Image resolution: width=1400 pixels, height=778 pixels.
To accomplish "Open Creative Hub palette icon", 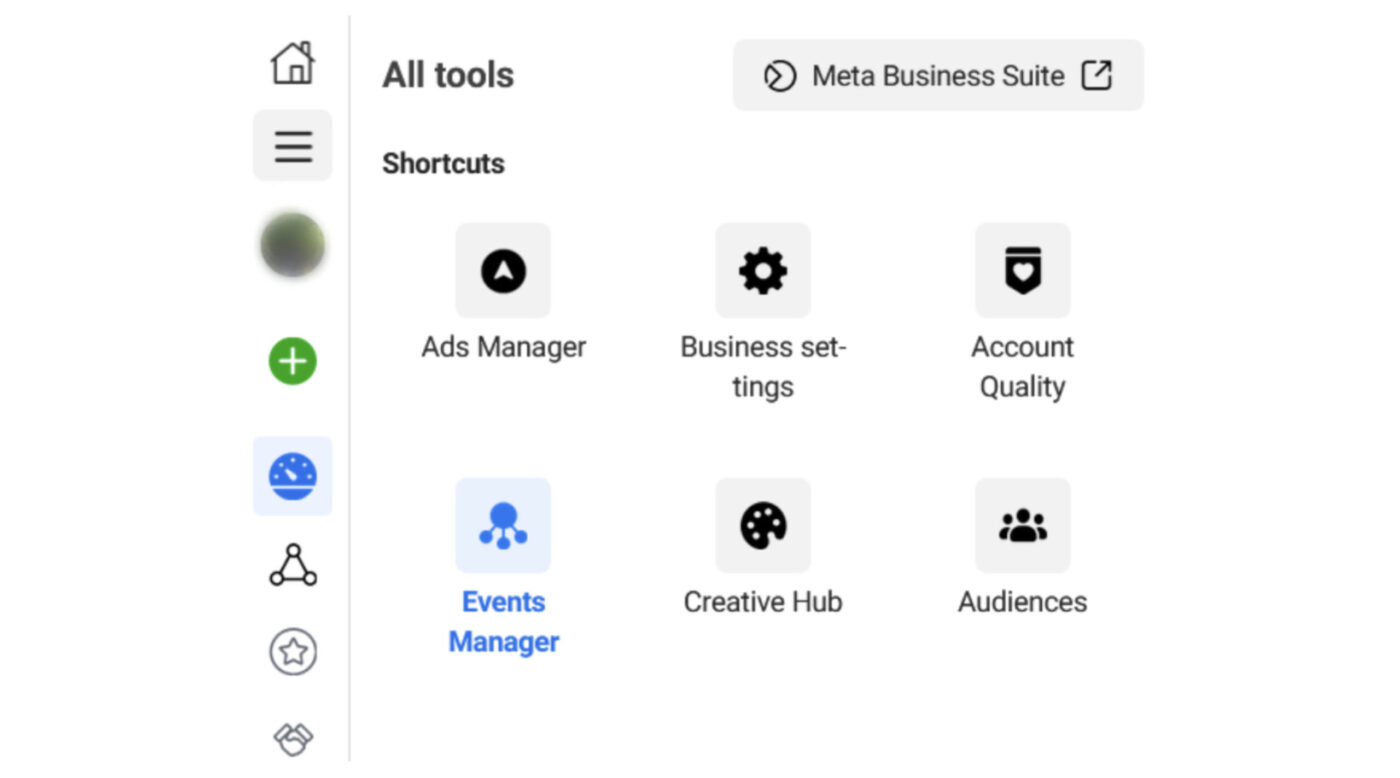I will [763, 526].
